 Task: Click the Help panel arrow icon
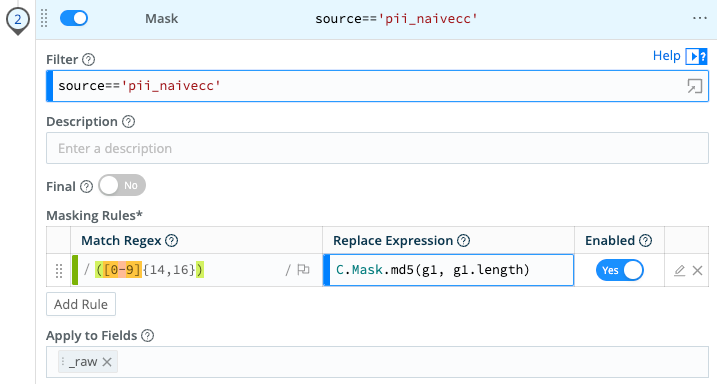coord(696,56)
